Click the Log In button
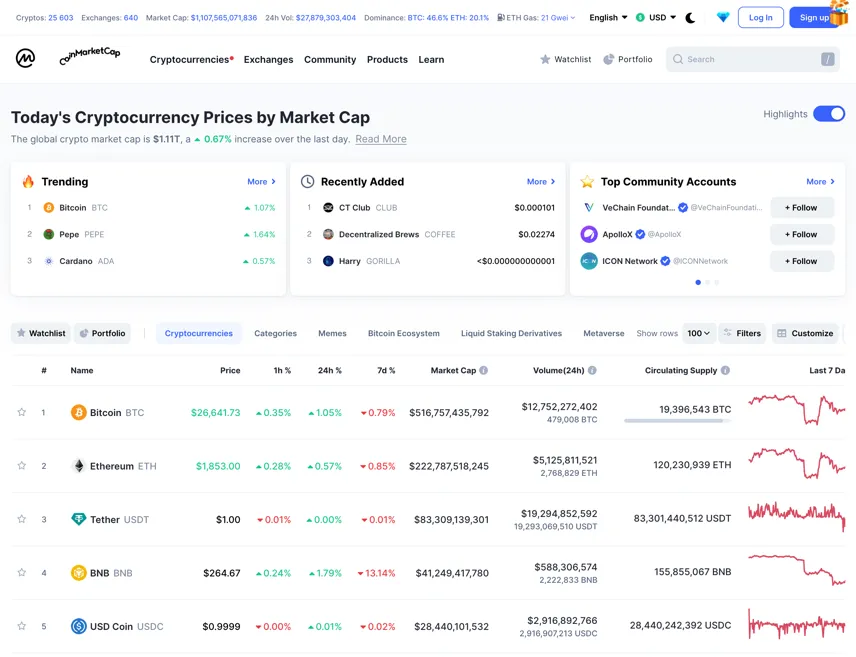The width and height of the screenshot is (856, 657). click(760, 17)
